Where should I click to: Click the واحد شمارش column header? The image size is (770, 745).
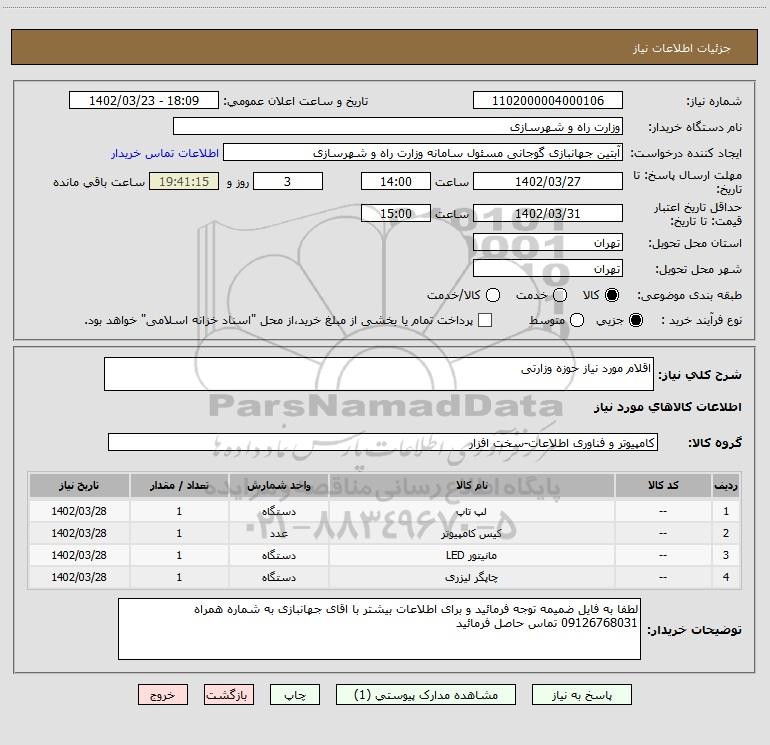[x=278, y=485]
